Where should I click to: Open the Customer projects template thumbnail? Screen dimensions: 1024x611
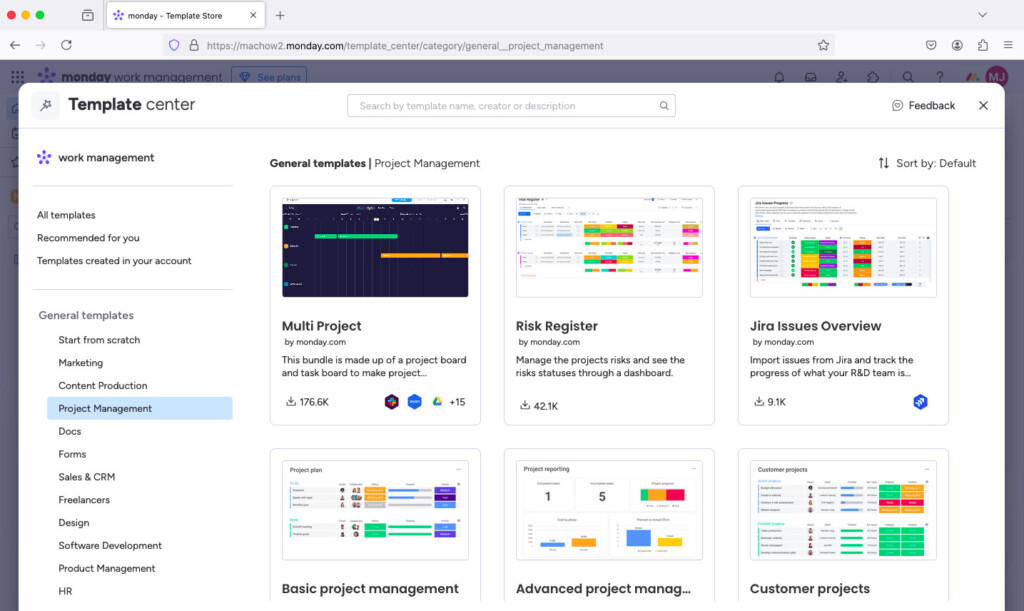(843, 510)
